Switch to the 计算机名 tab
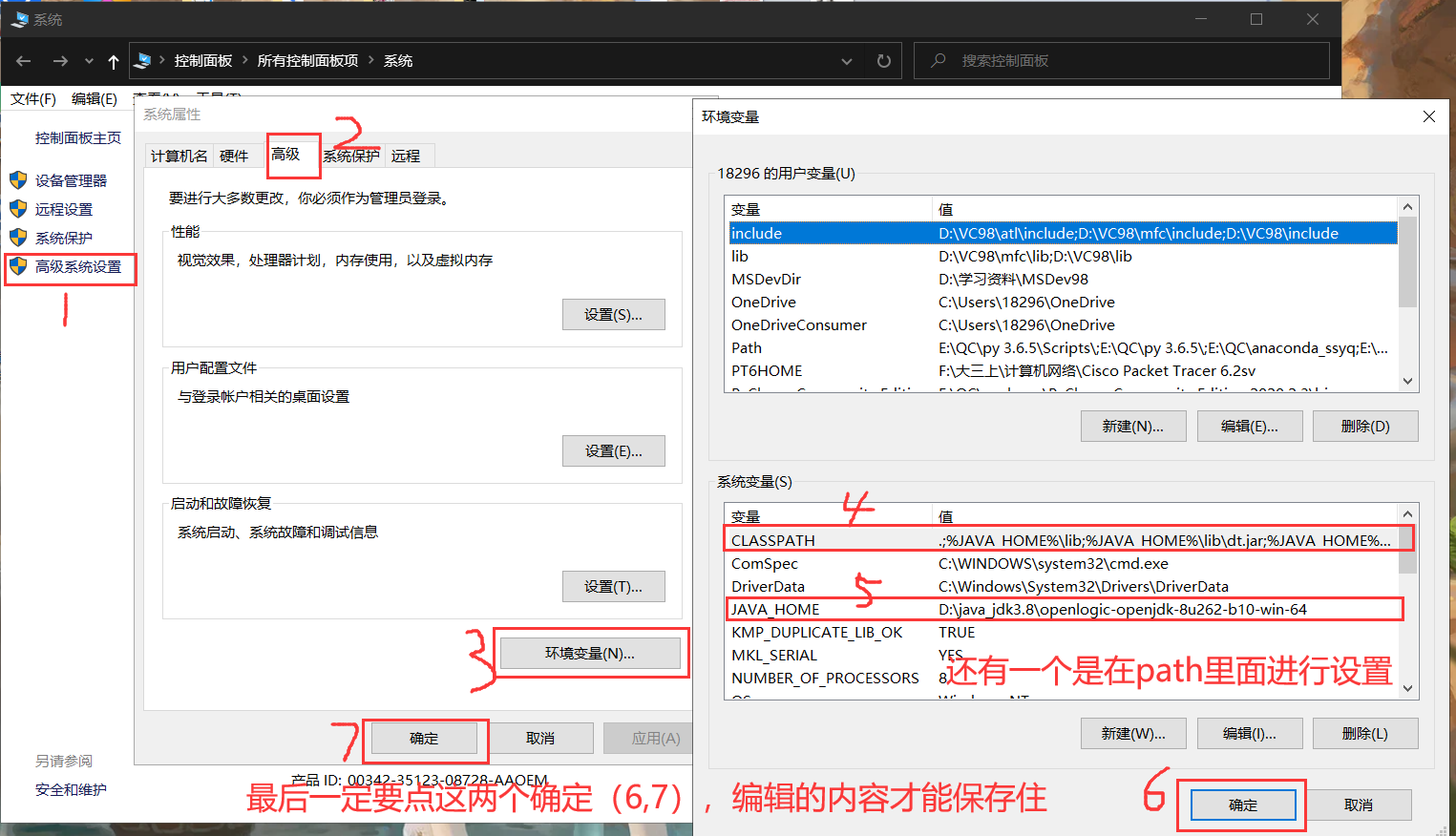This screenshot has height=836, width=1456. point(179,156)
